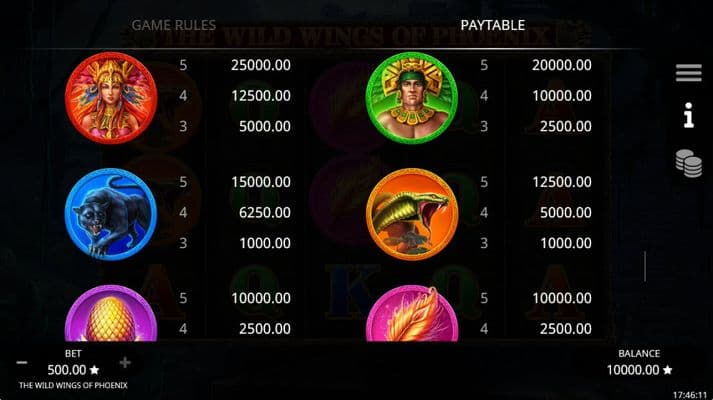Image resolution: width=713 pixels, height=400 pixels.
Task: Click the 25000.00 priestess payout
Action: (x=261, y=65)
